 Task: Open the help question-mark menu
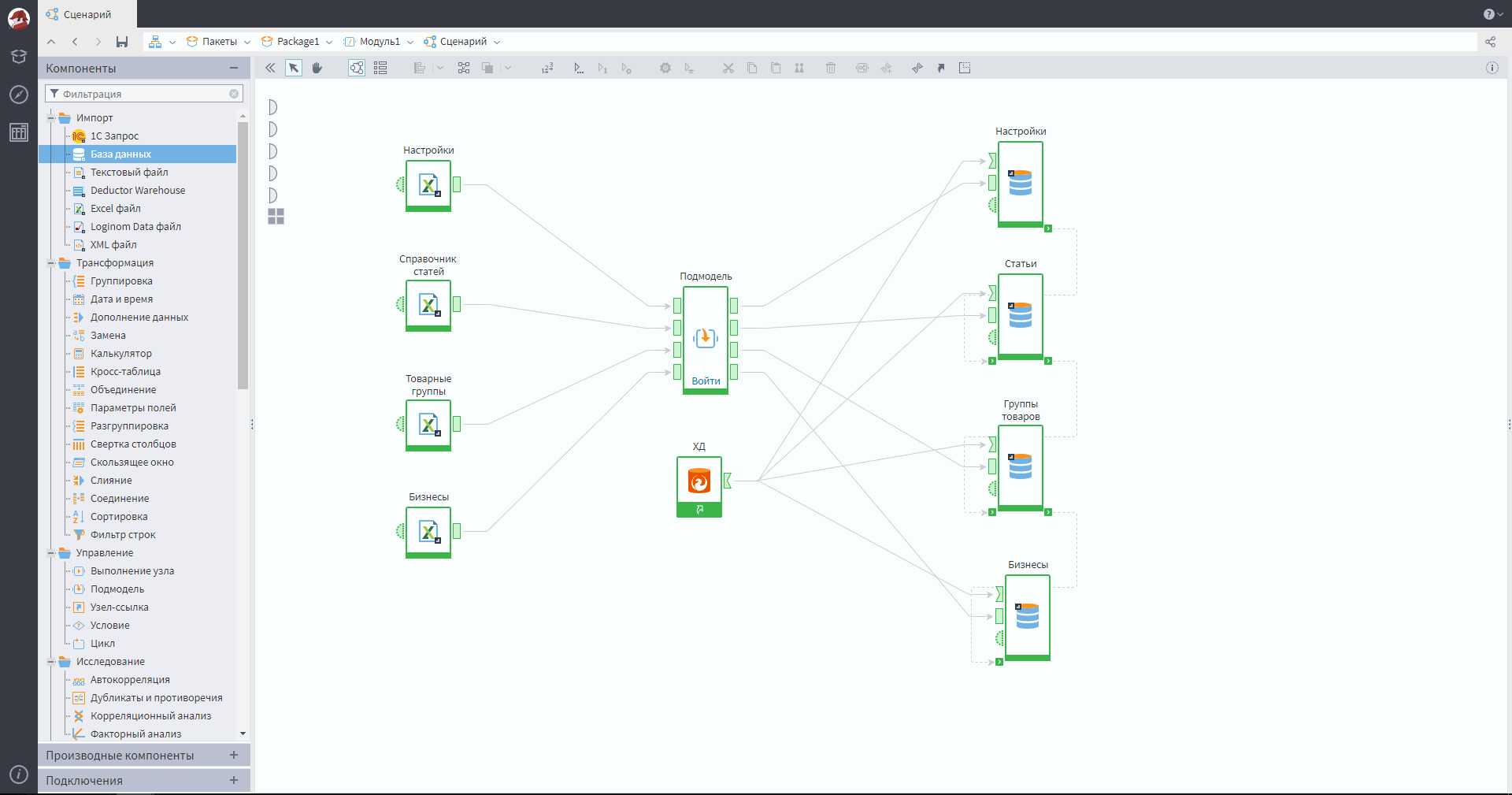[x=1492, y=14]
